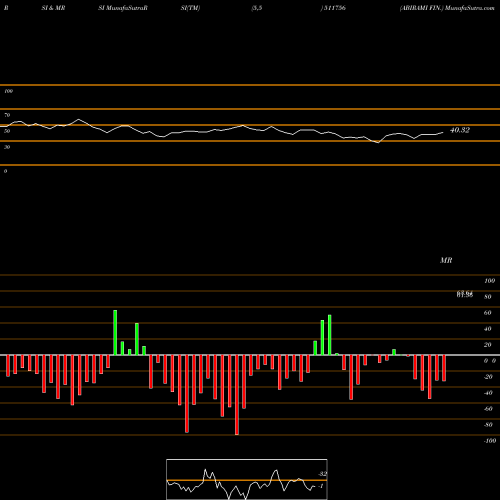This screenshot has height=500, width=500.
Task: Click the tallest green MR bar
Action: coord(115,333)
